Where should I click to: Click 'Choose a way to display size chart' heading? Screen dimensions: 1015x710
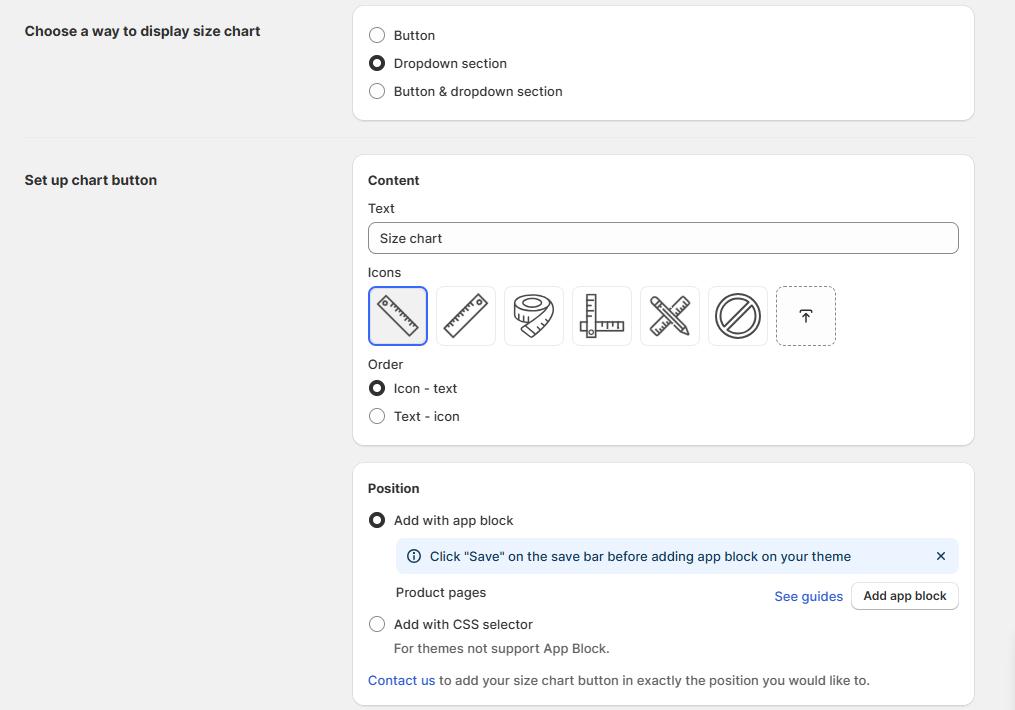click(x=142, y=31)
